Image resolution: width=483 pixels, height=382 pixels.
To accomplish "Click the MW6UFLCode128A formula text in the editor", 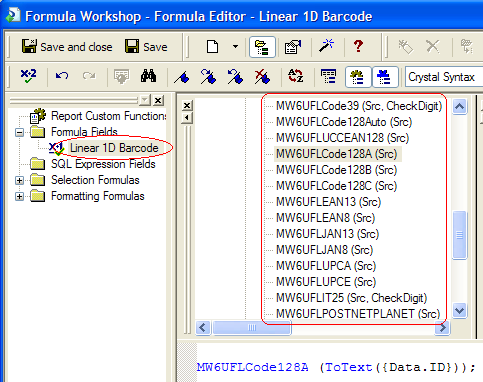I will [x=253, y=367].
